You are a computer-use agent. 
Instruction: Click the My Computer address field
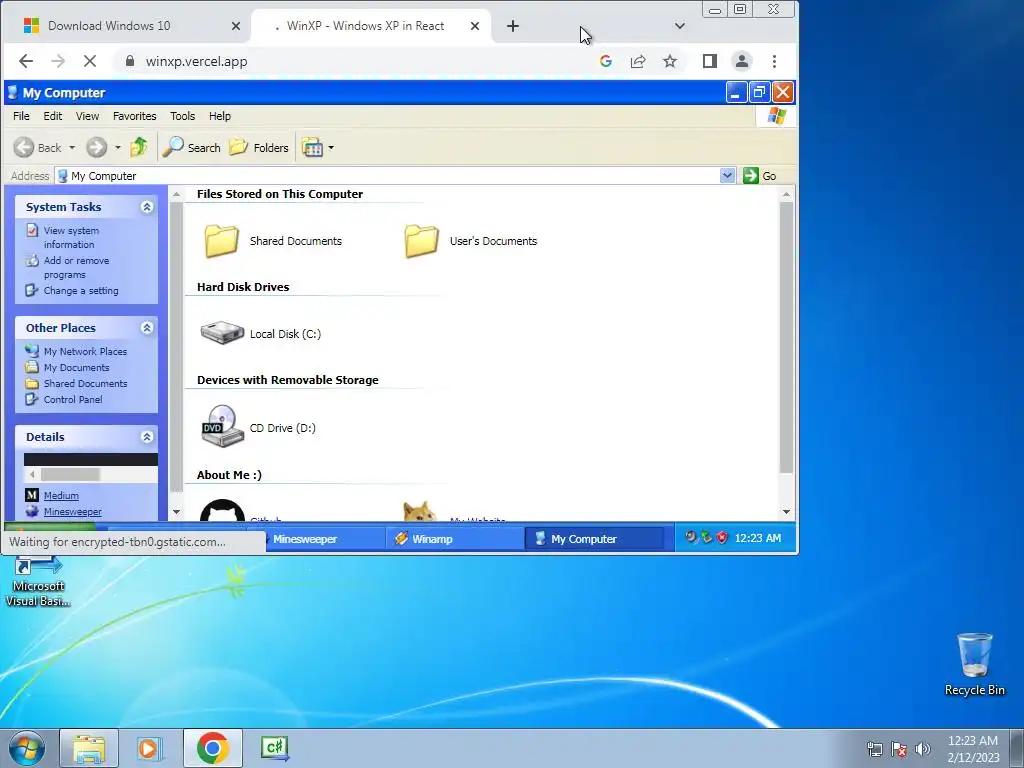(388, 176)
